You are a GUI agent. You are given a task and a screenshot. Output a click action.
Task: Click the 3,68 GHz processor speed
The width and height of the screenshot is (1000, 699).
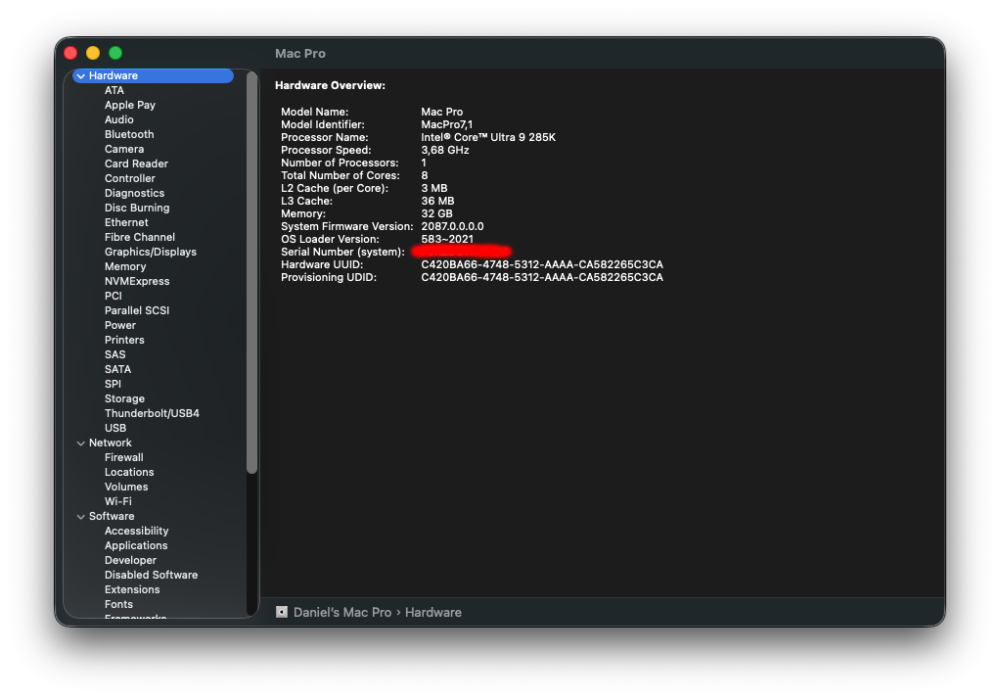445,150
